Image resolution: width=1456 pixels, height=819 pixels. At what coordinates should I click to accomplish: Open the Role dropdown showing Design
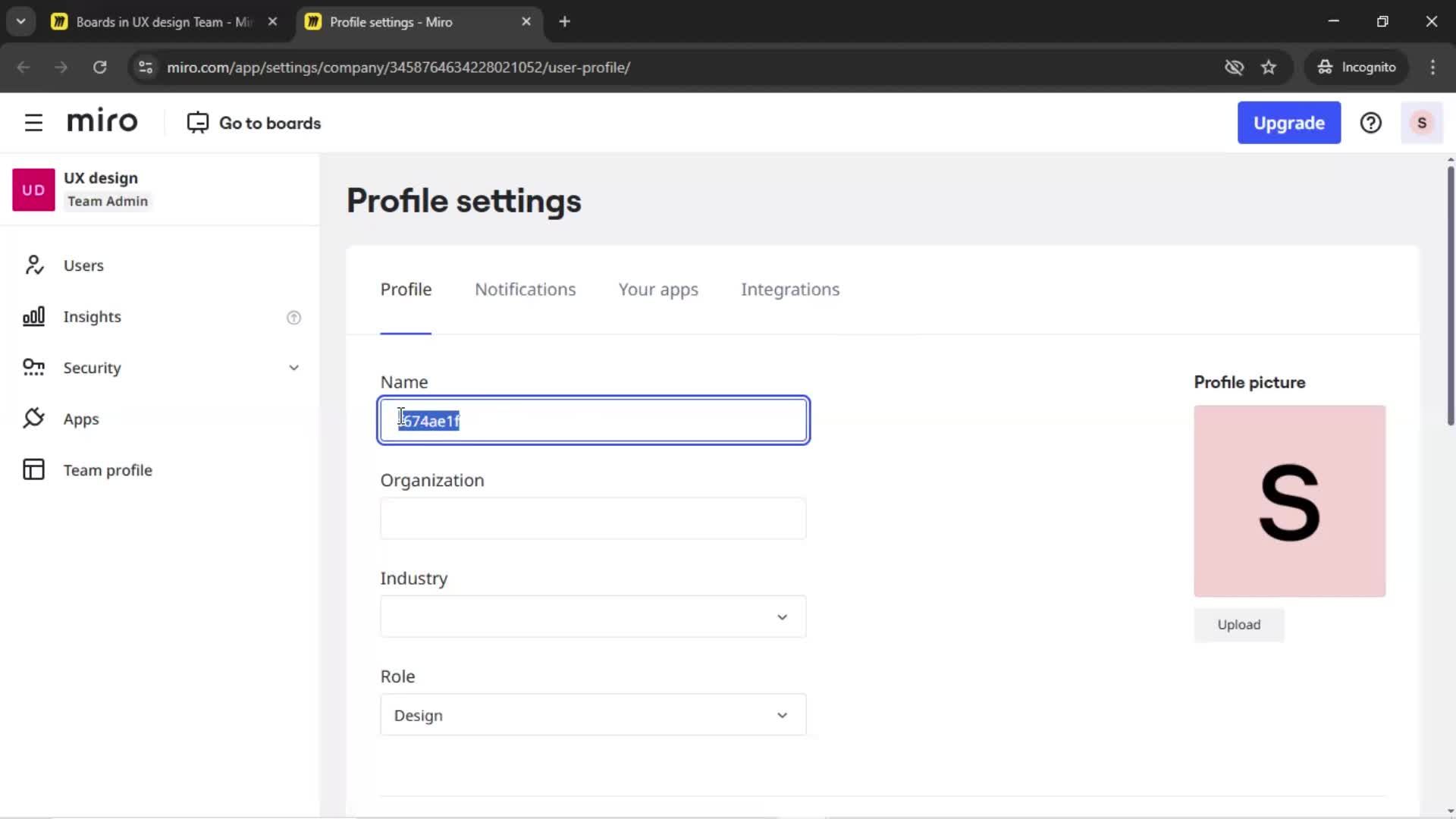click(593, 714)
